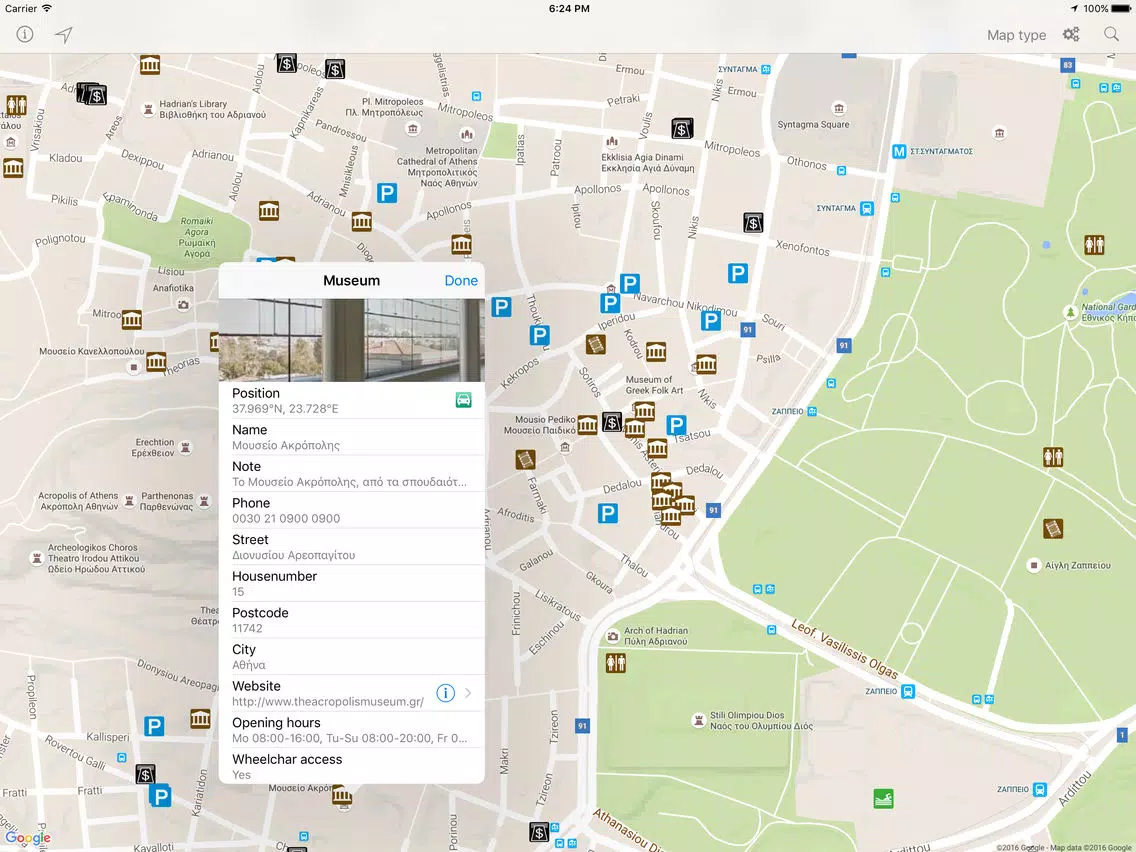The width and height of the screenshot is (1136, 852).
Task: Open theacropolismuseum.gr website link
Action: [327, 701]
